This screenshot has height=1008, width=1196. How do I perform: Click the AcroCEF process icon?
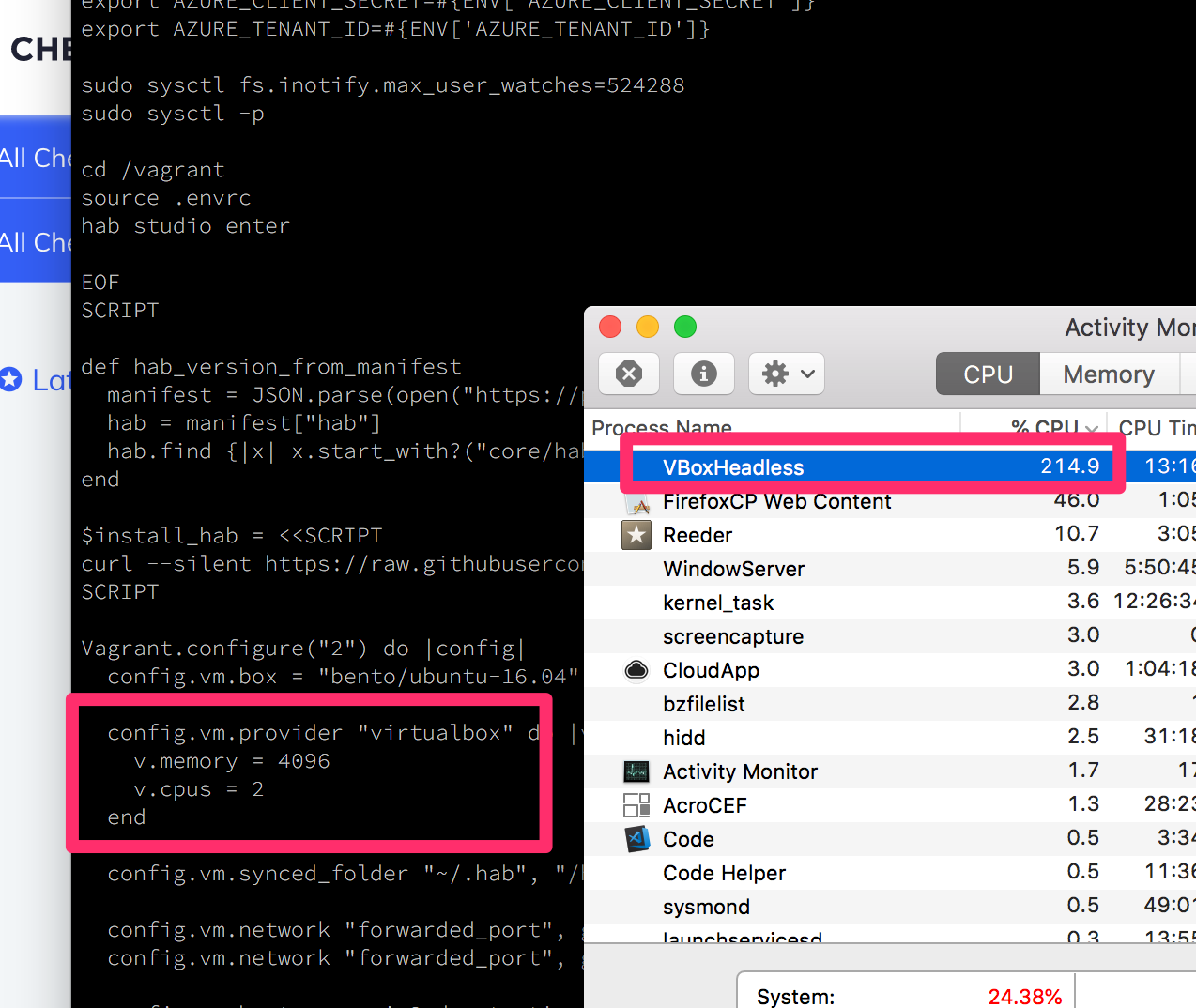tap(636, 805)
